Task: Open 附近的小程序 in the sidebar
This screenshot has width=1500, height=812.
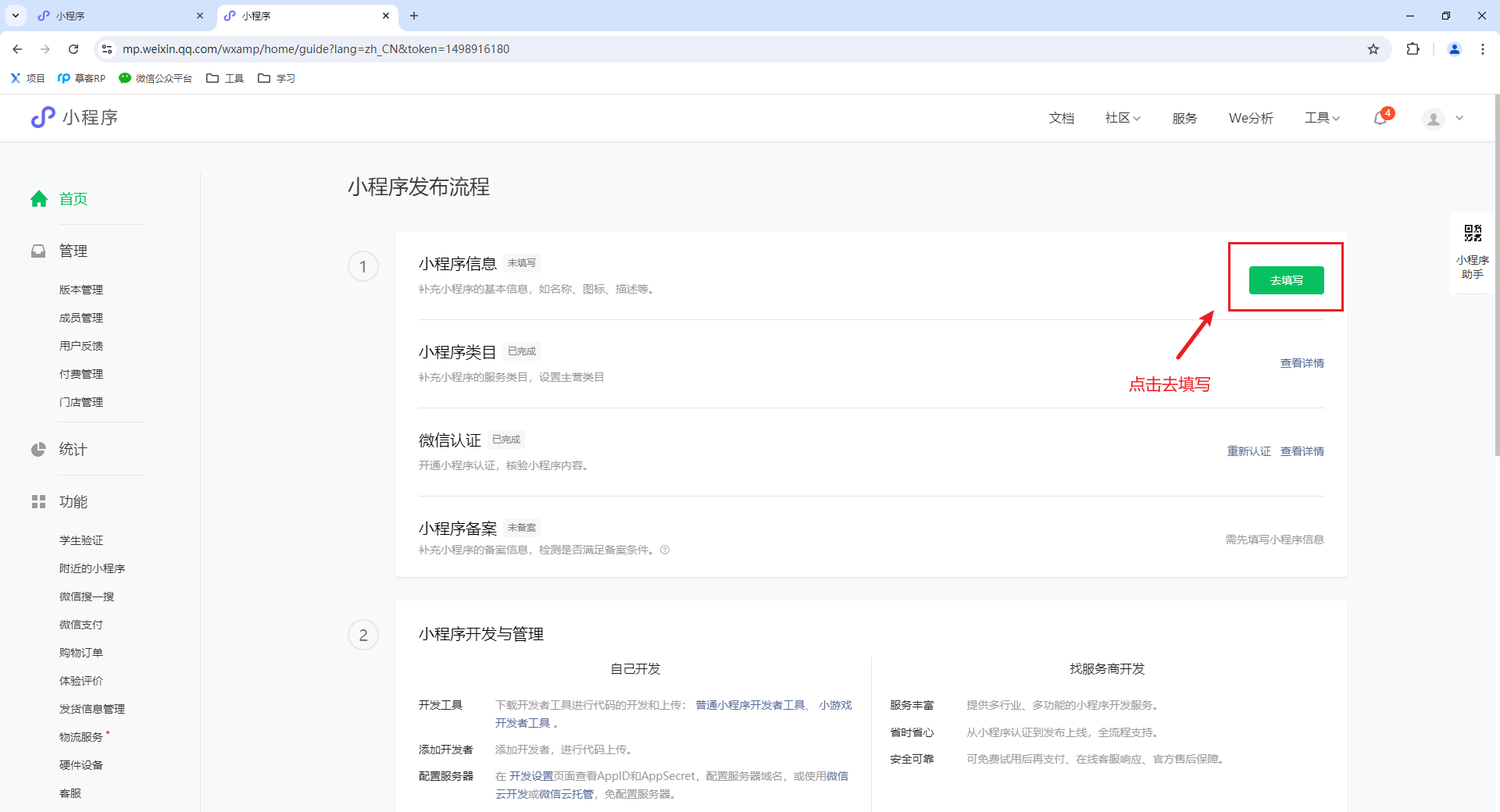Action: coord(92,568)
